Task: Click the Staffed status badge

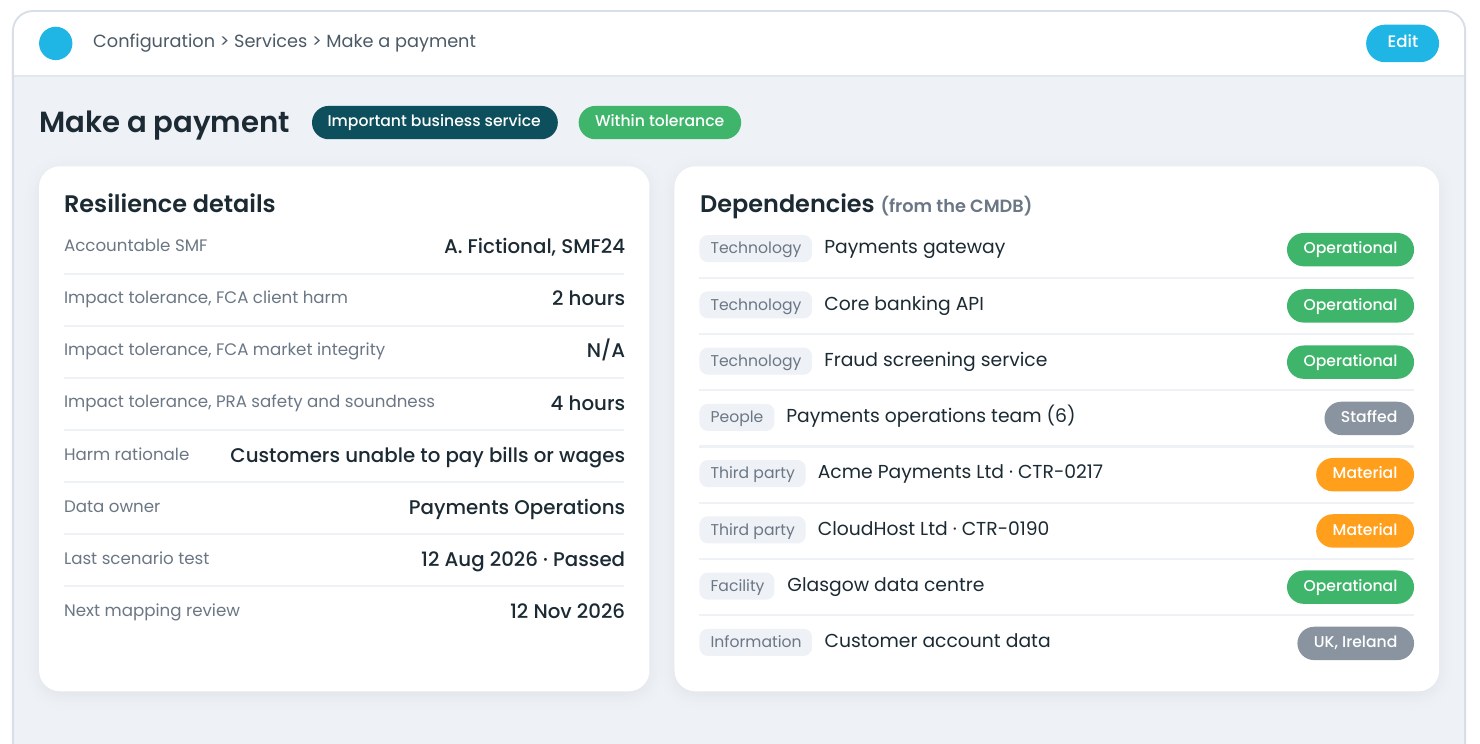Action: (x=1369, y=418)
